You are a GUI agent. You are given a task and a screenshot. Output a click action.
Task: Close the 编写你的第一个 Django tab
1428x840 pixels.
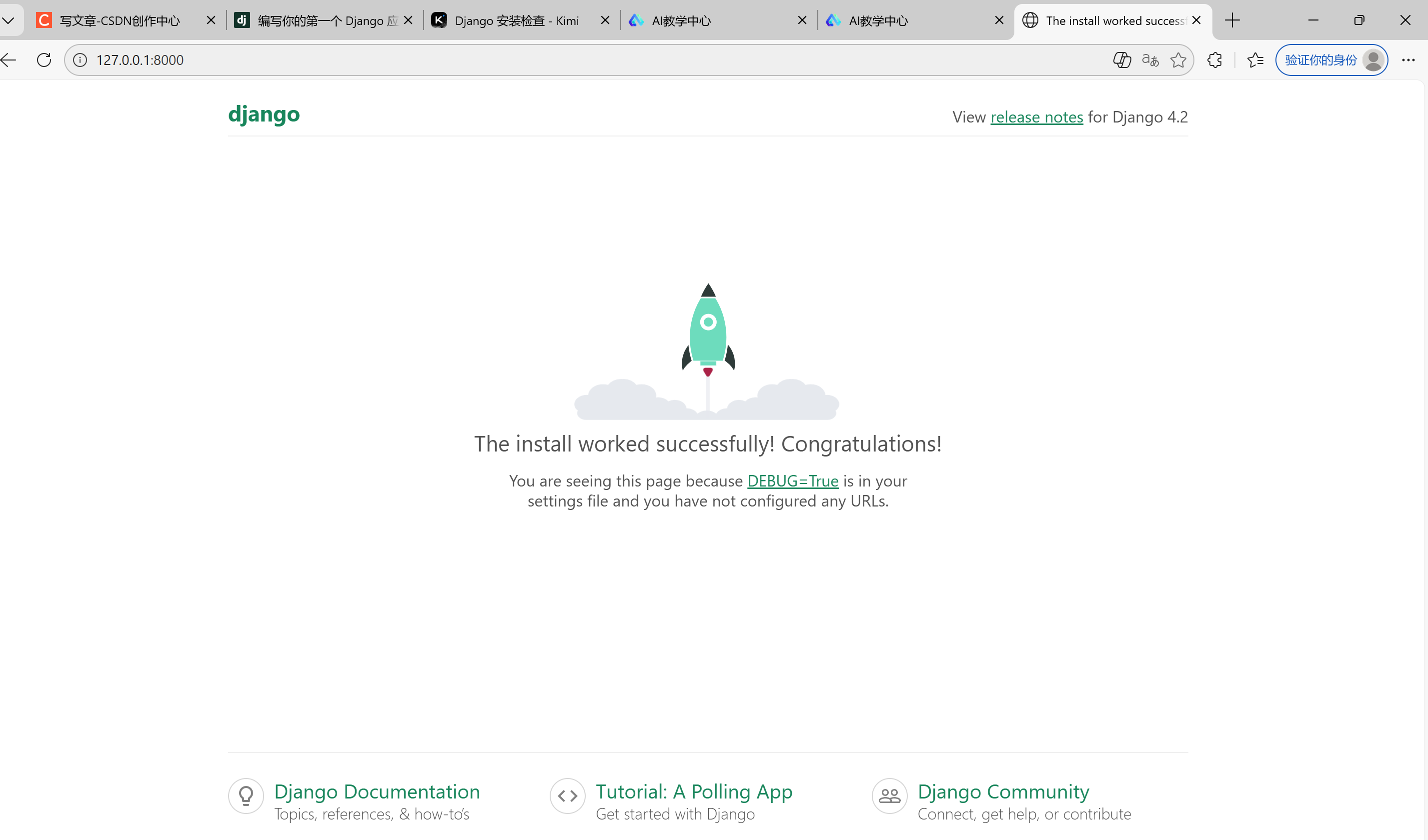(x=408, y=21)
